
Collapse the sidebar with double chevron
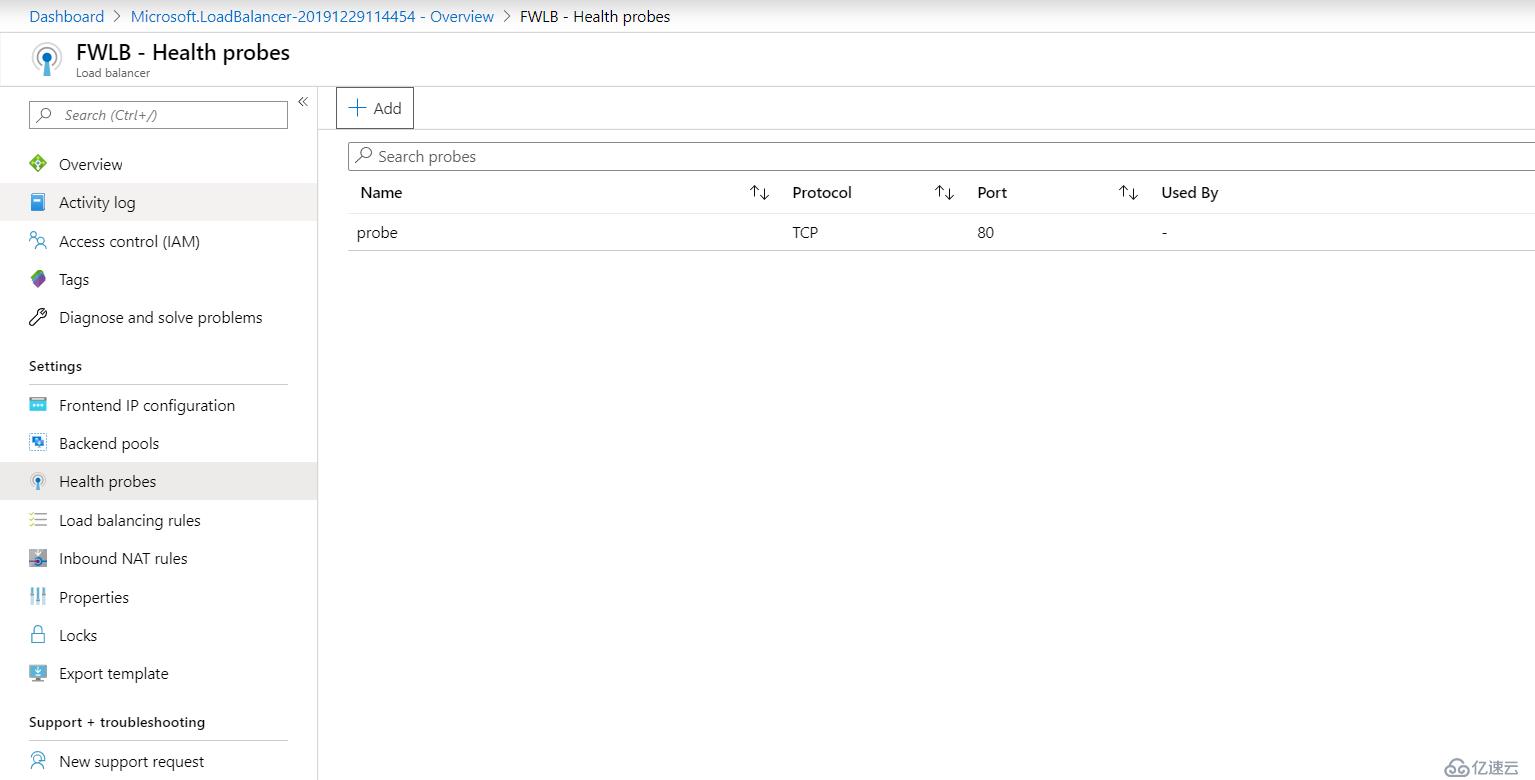pyautogui.click(x=303, y=101)
